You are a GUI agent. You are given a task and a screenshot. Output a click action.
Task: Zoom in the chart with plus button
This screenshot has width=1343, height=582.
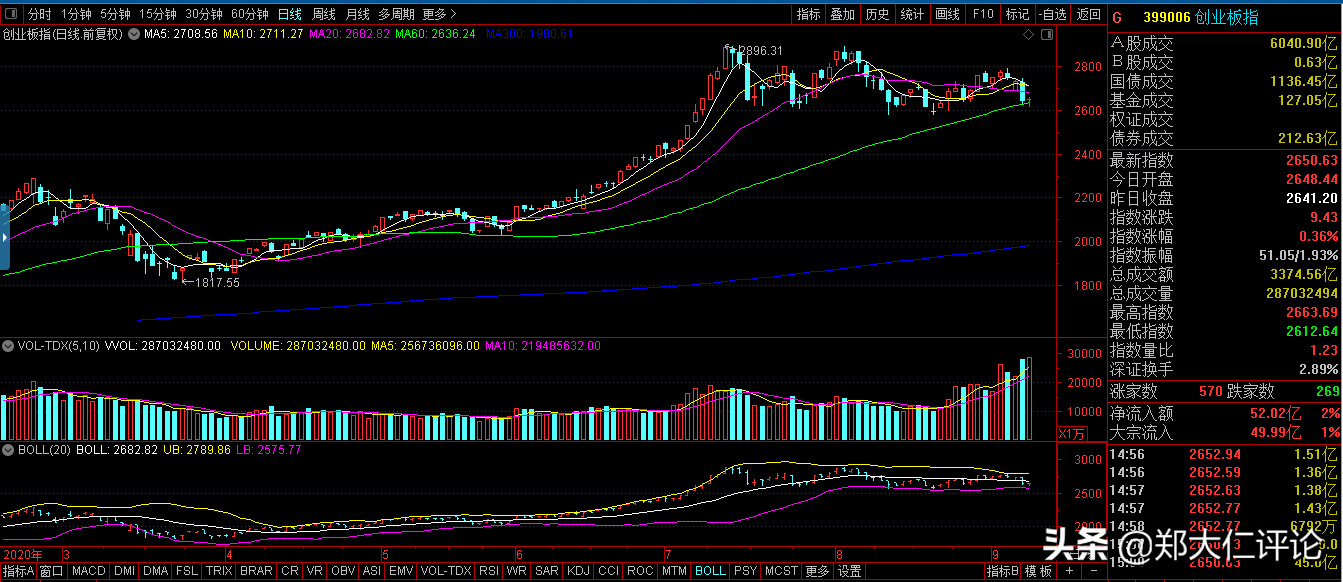(x=1069, y=571)
